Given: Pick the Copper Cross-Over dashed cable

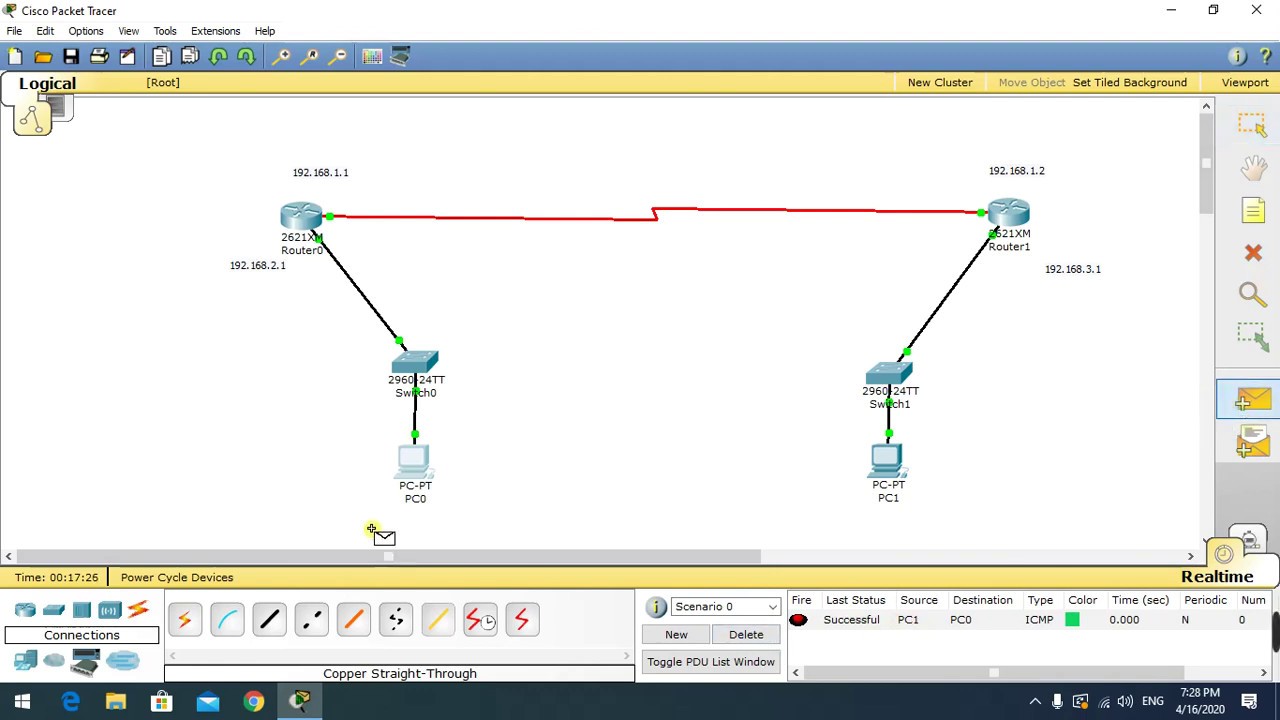Looking at the screenshot, I should pyautogui.click(x=311, y=620).
